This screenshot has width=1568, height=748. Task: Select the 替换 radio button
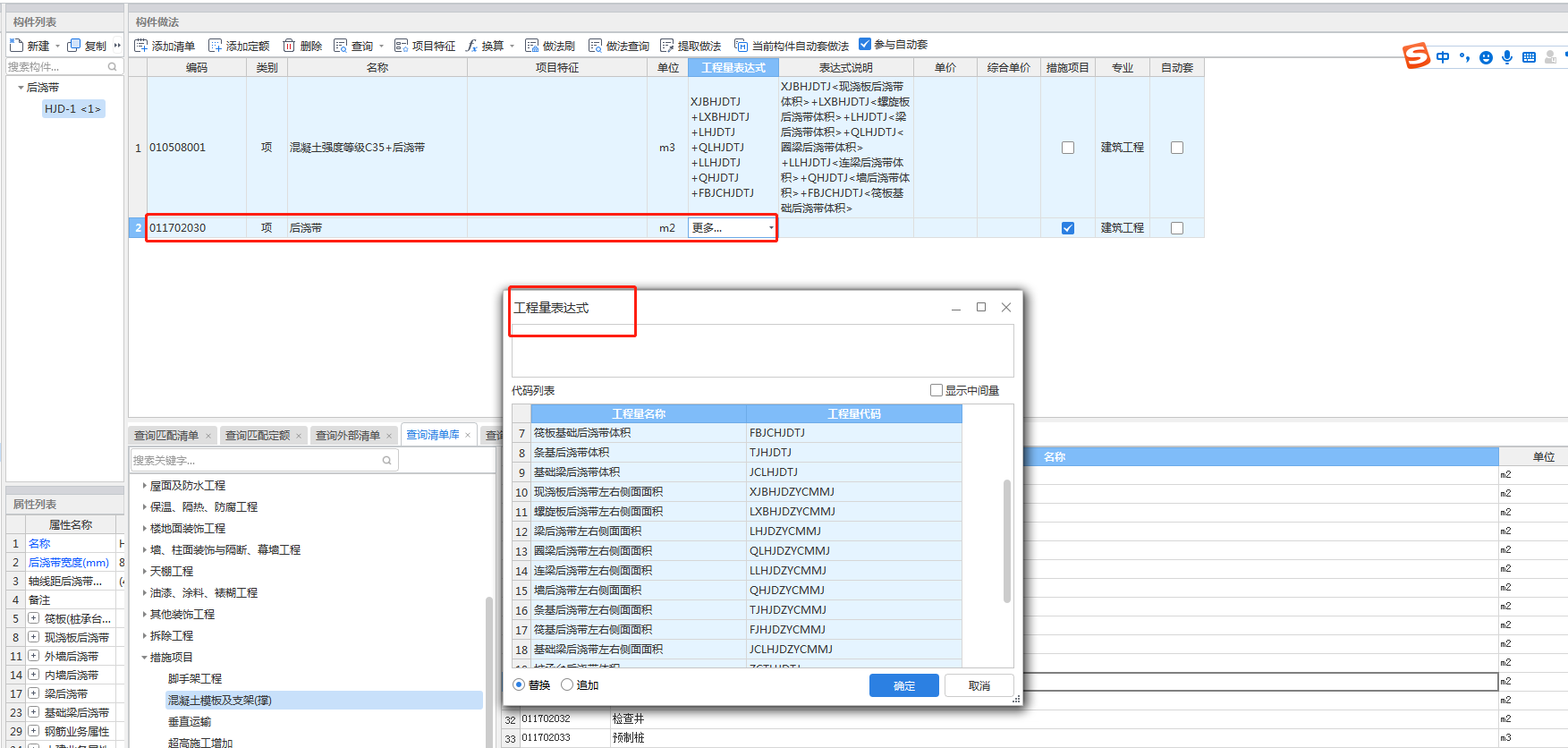point(519,684)
